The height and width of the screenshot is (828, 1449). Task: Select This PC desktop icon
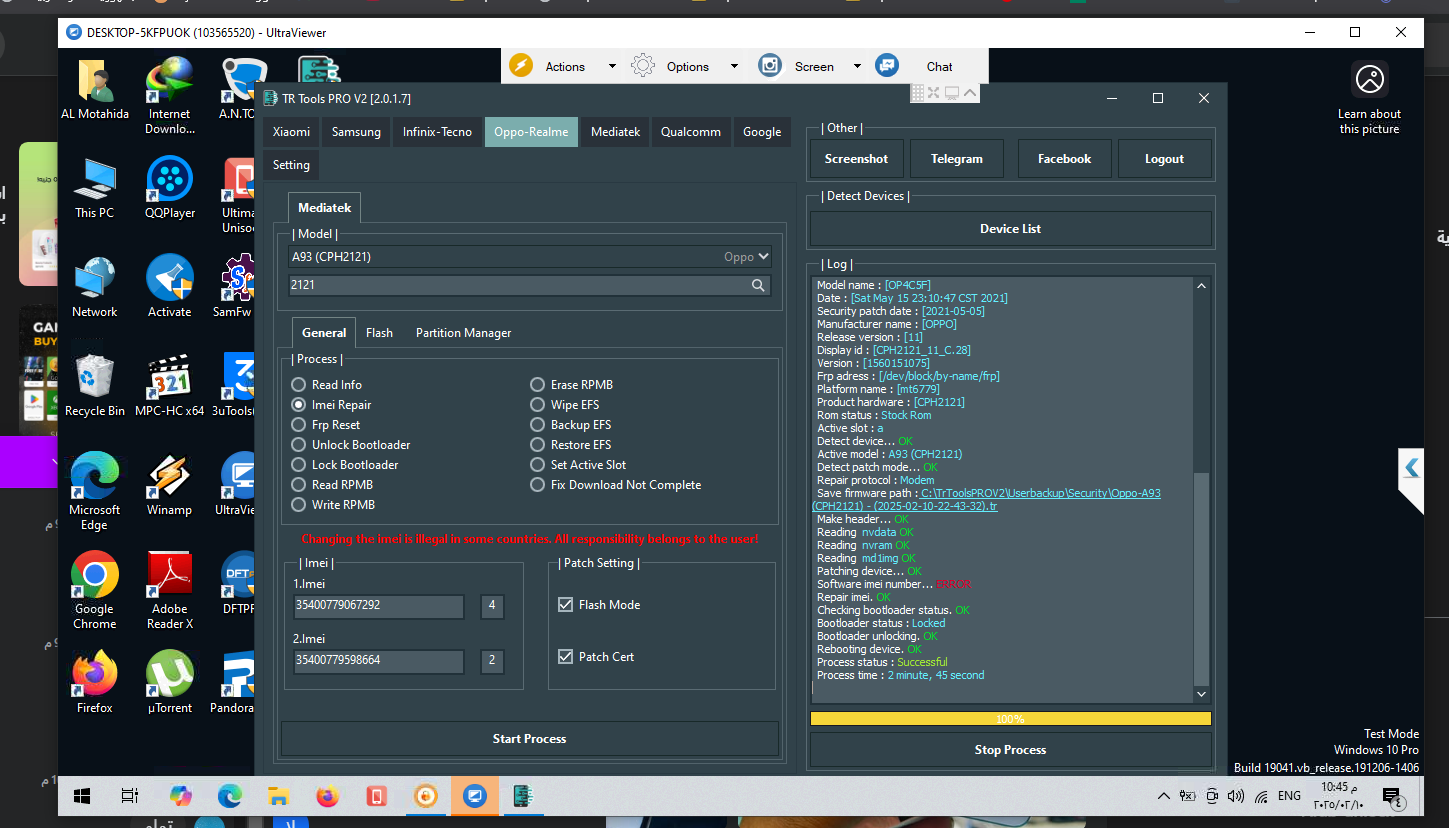click(95, 188)
